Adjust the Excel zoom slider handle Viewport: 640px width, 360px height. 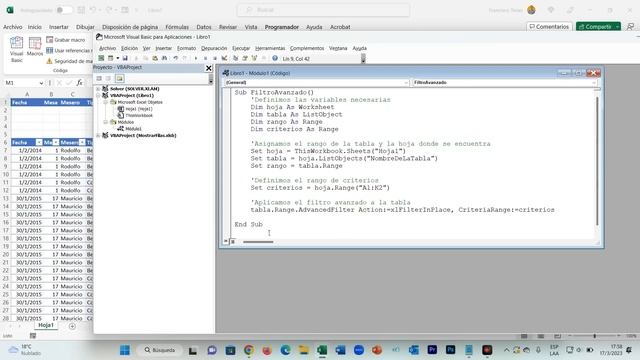tap(595, 336)
